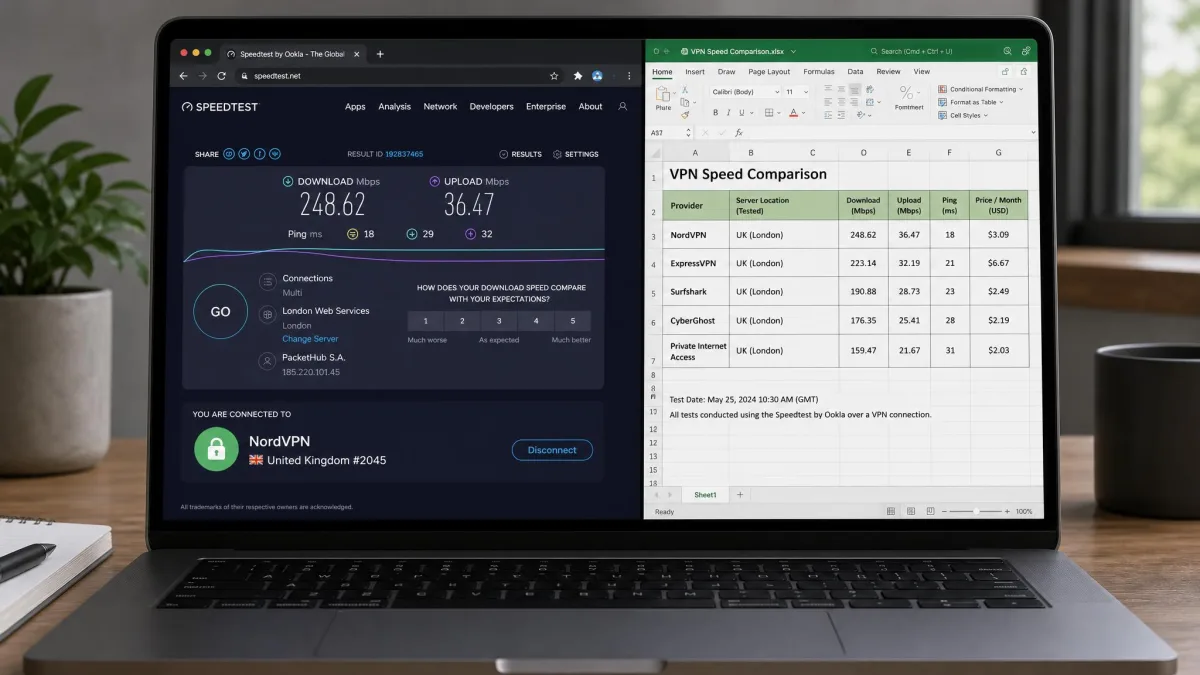
Task: Bookmark page with address bar star
Action: pyautogui.click(x=554, y=75)
